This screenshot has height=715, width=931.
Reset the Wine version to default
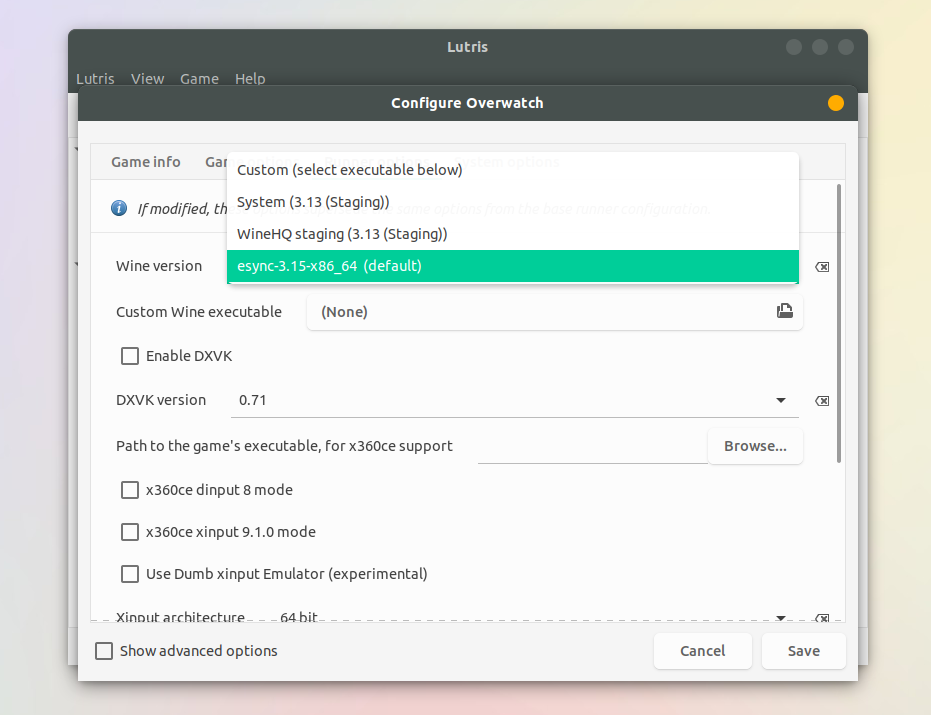tap(821, 266)
